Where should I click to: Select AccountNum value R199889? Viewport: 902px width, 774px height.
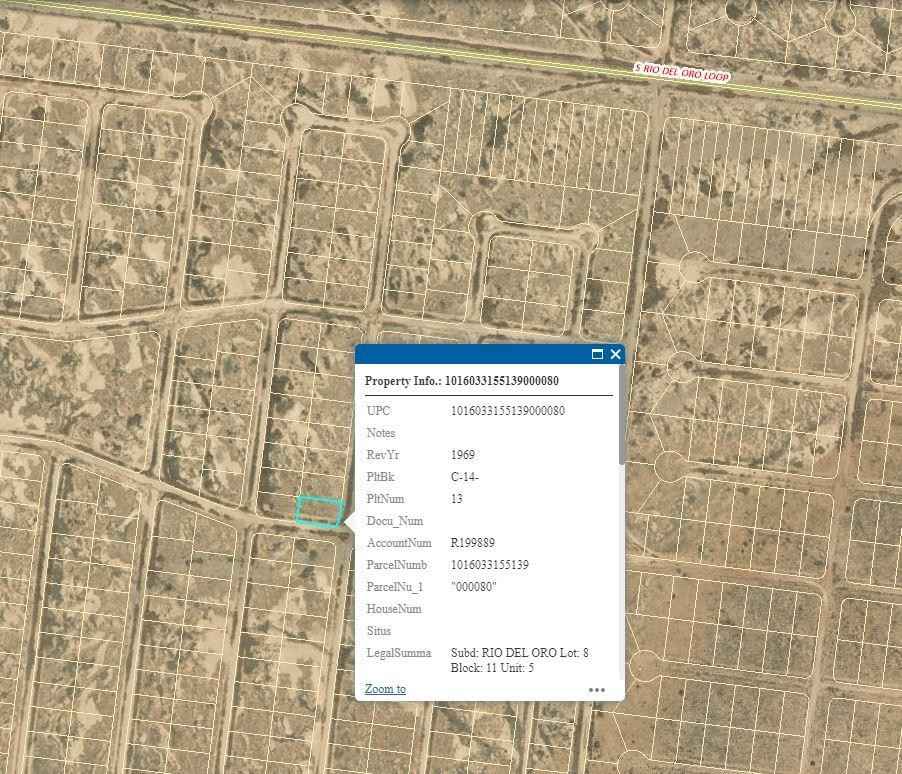pyautogui.click(x=472, y=543)
